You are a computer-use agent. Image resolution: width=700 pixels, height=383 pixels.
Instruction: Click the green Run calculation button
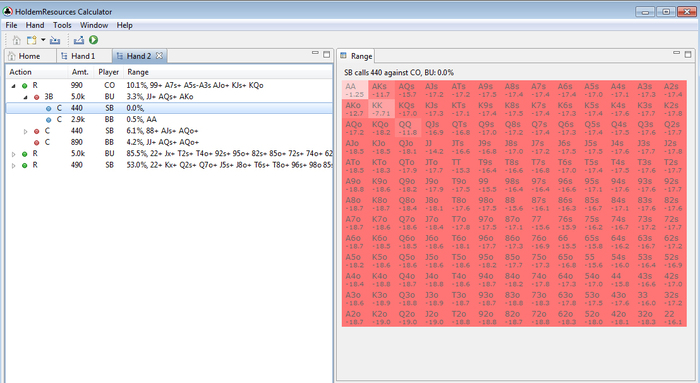point(93,40)
